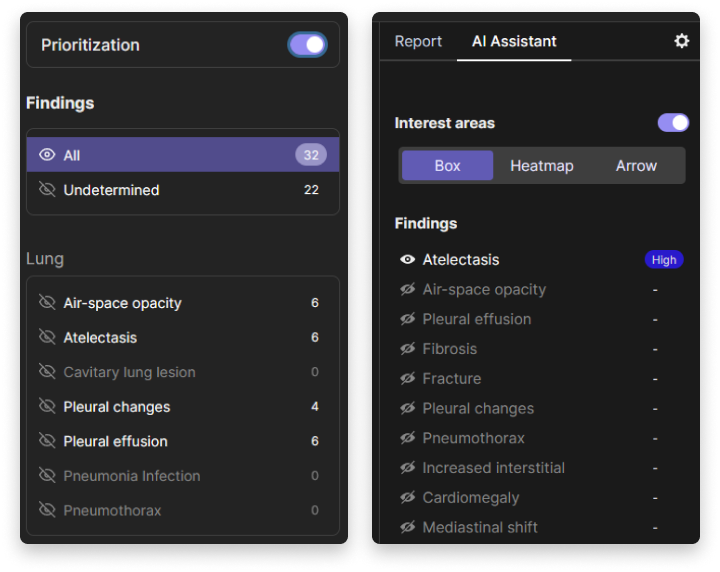Viewport: 720px width, 572px height.
Task: Click the High badge for Atelectasis
Action: click(x=664, y=260)
